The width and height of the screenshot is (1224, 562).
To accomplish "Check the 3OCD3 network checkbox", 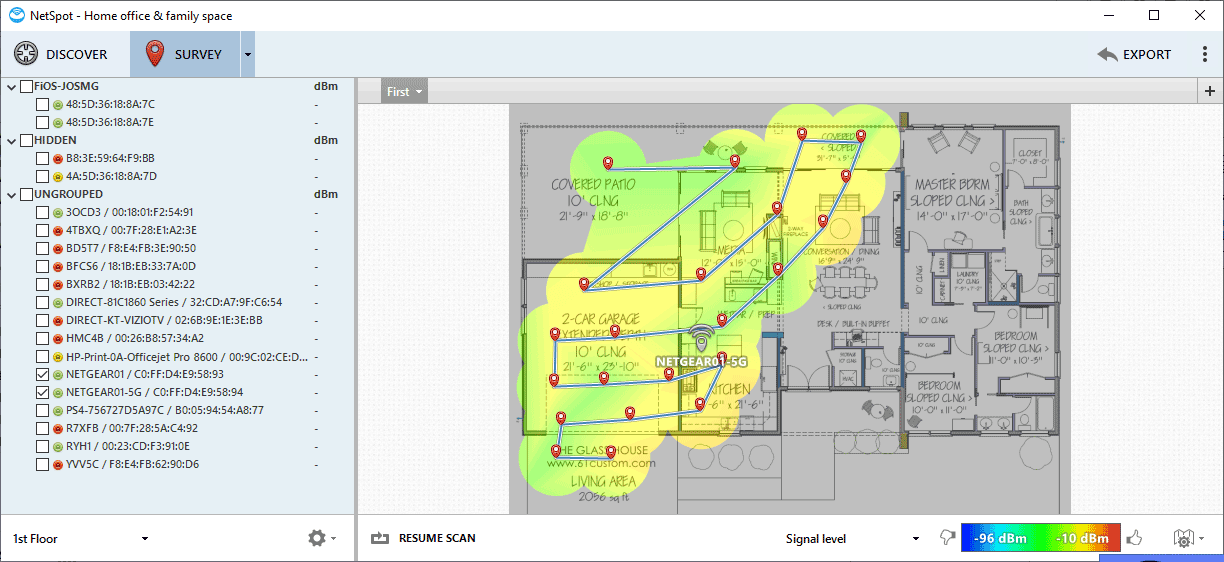I will pos(42,212).
